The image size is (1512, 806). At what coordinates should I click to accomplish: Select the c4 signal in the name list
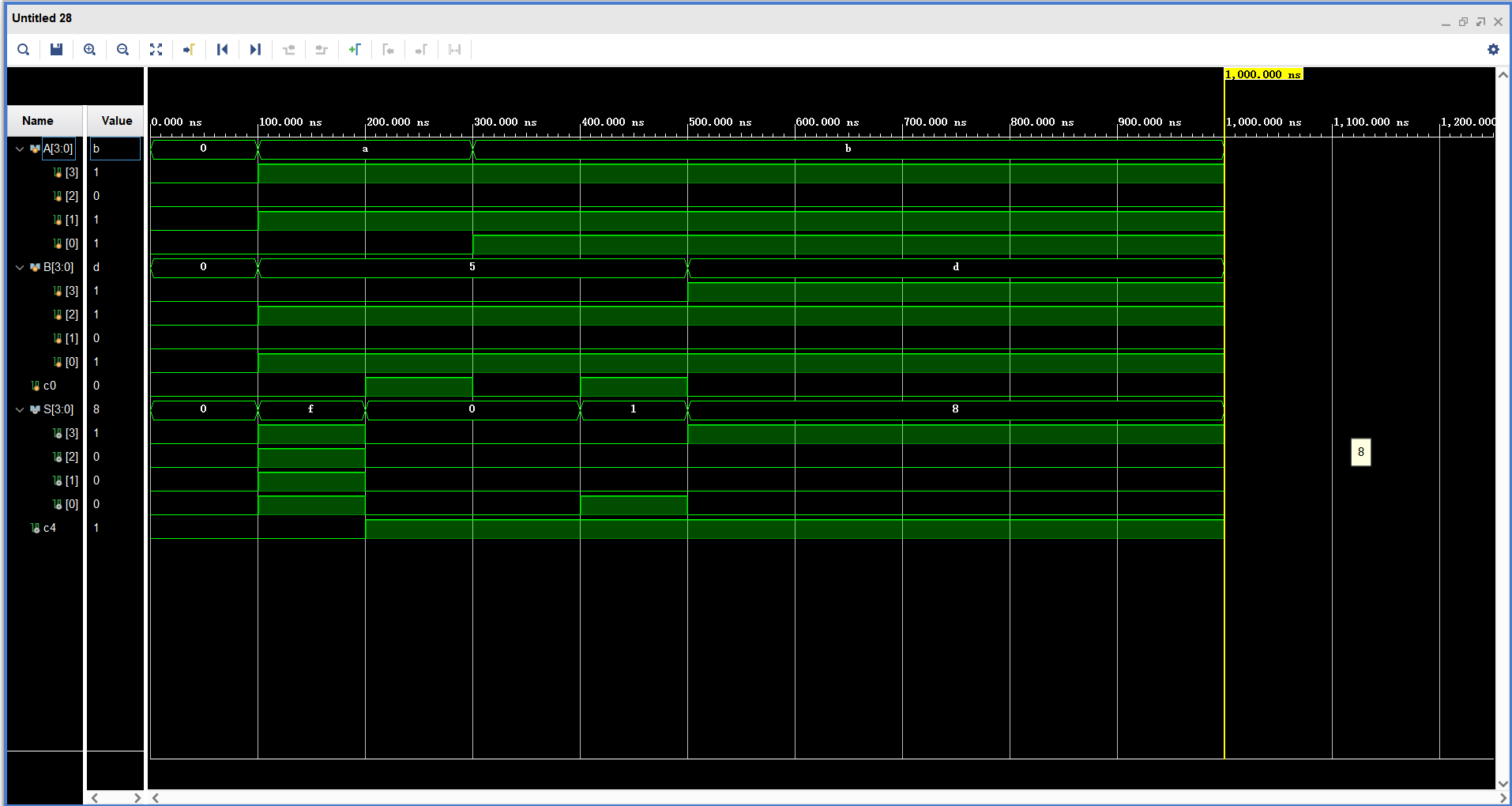50,527
